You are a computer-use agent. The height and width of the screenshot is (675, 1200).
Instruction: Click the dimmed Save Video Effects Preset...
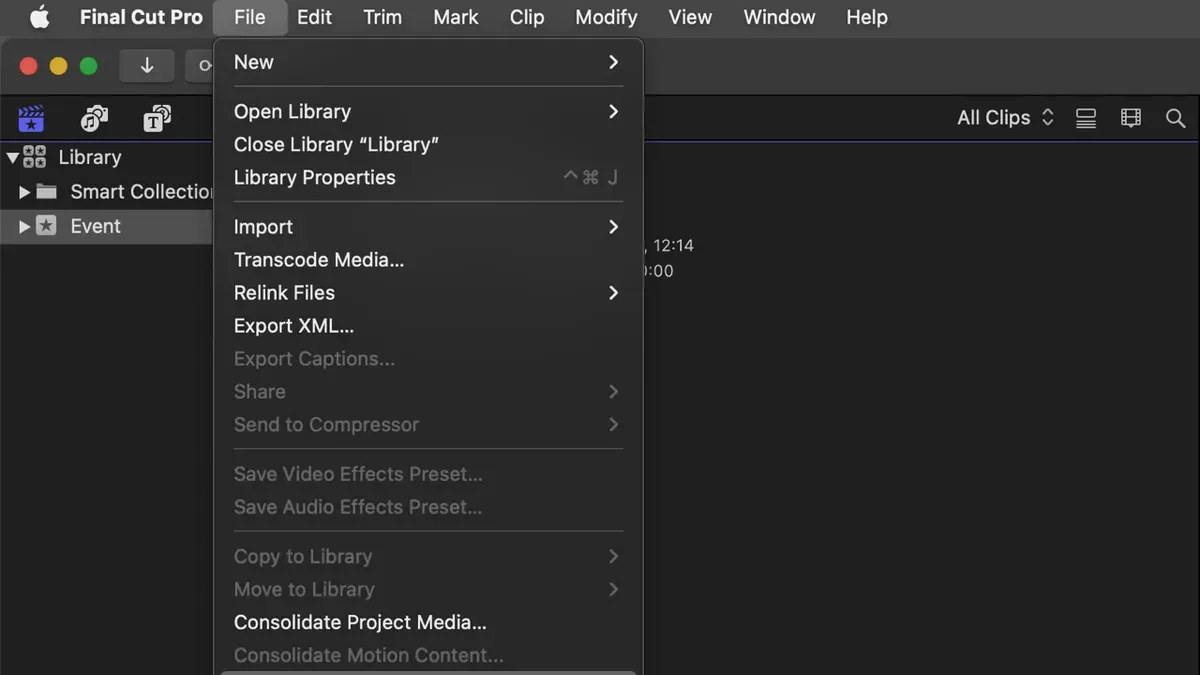pos(428,474)
